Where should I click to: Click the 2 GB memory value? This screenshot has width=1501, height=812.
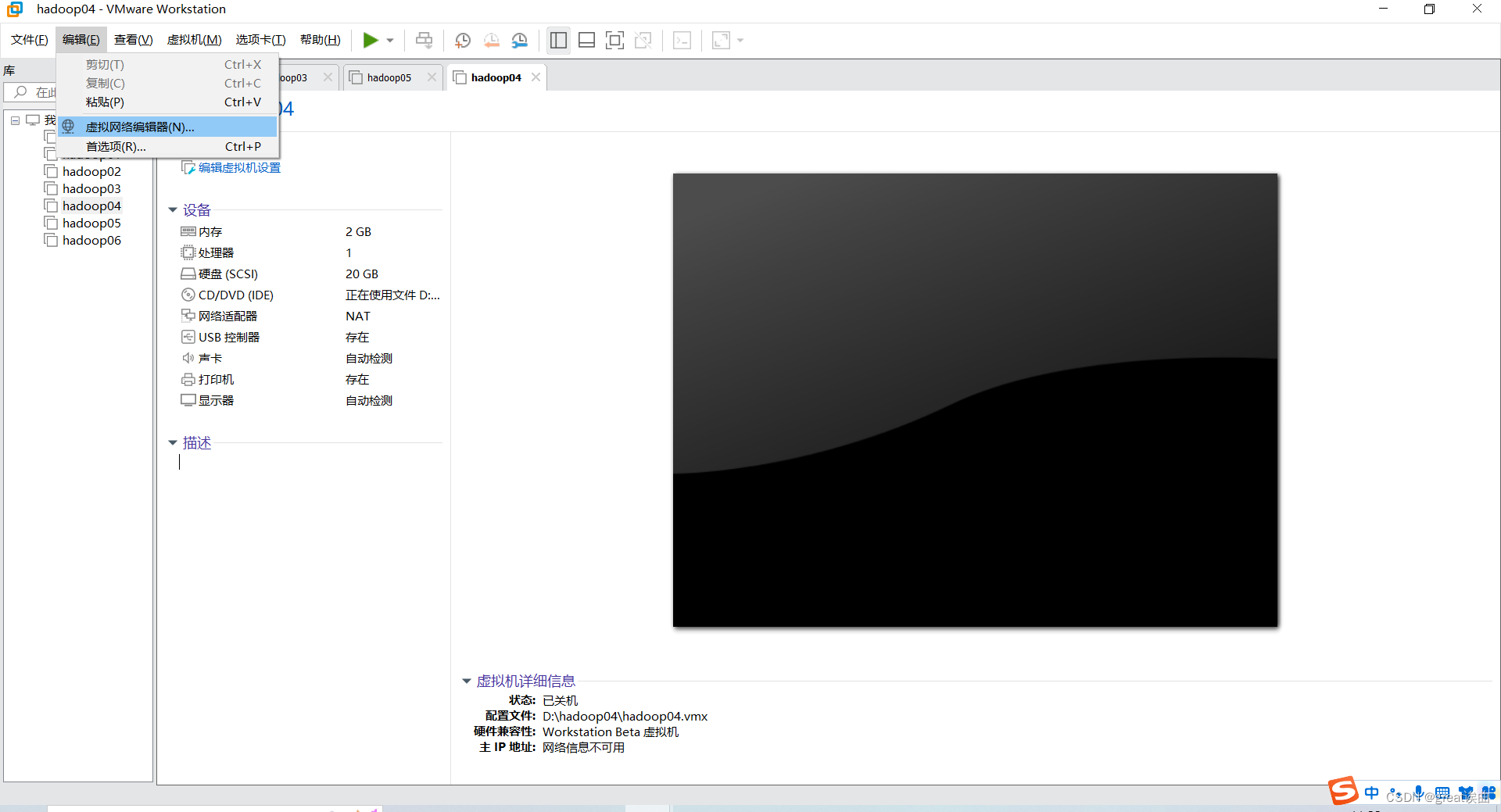358,232
